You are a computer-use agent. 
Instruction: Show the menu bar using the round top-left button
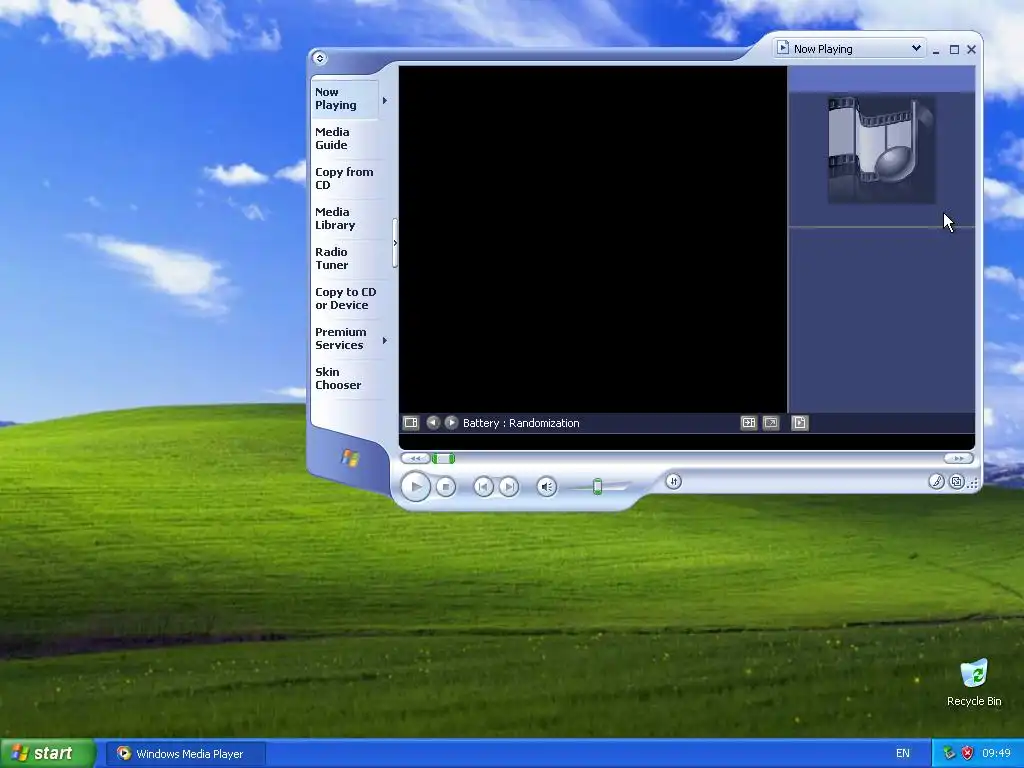pyautogui.click(x=319, y=57)
